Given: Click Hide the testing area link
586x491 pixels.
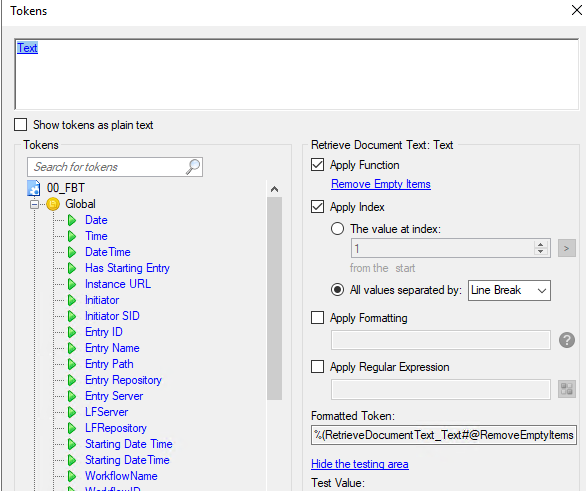Looking at the screenshot, I should 360,464.
